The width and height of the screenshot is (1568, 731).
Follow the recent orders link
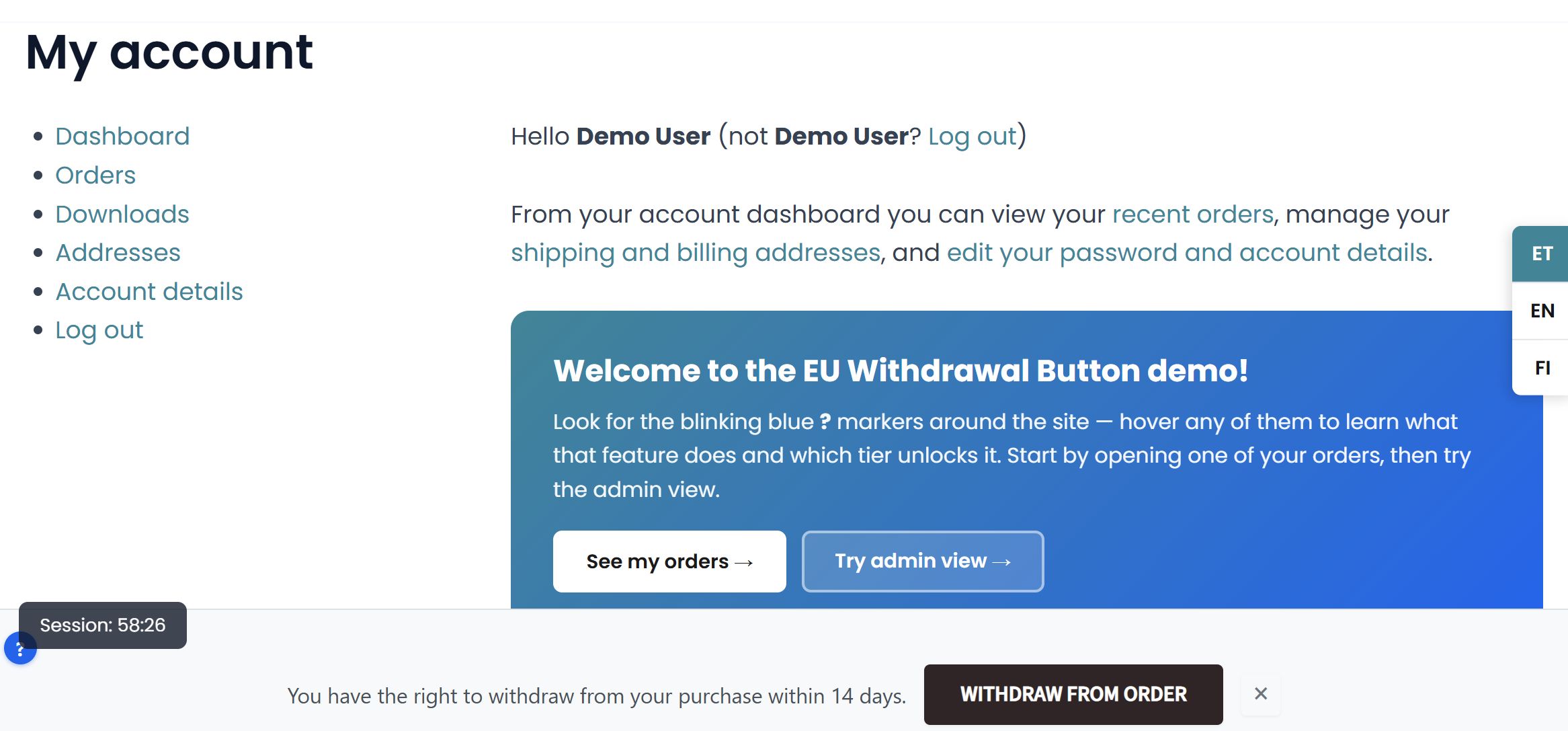(x=1193, y=214)
